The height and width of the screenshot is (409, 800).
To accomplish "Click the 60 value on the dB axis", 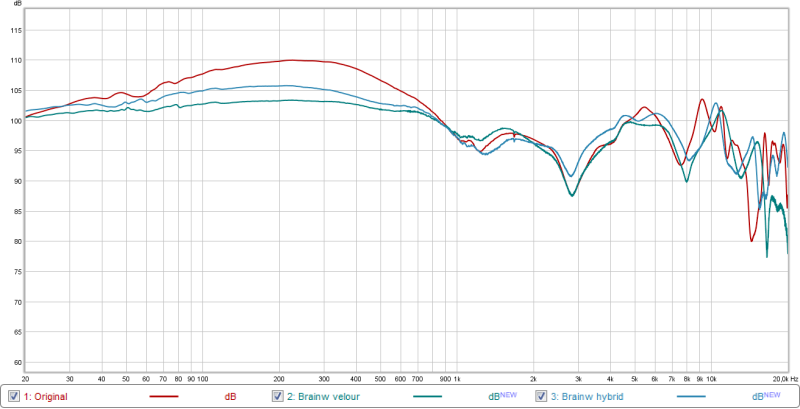I will point(14,362).
